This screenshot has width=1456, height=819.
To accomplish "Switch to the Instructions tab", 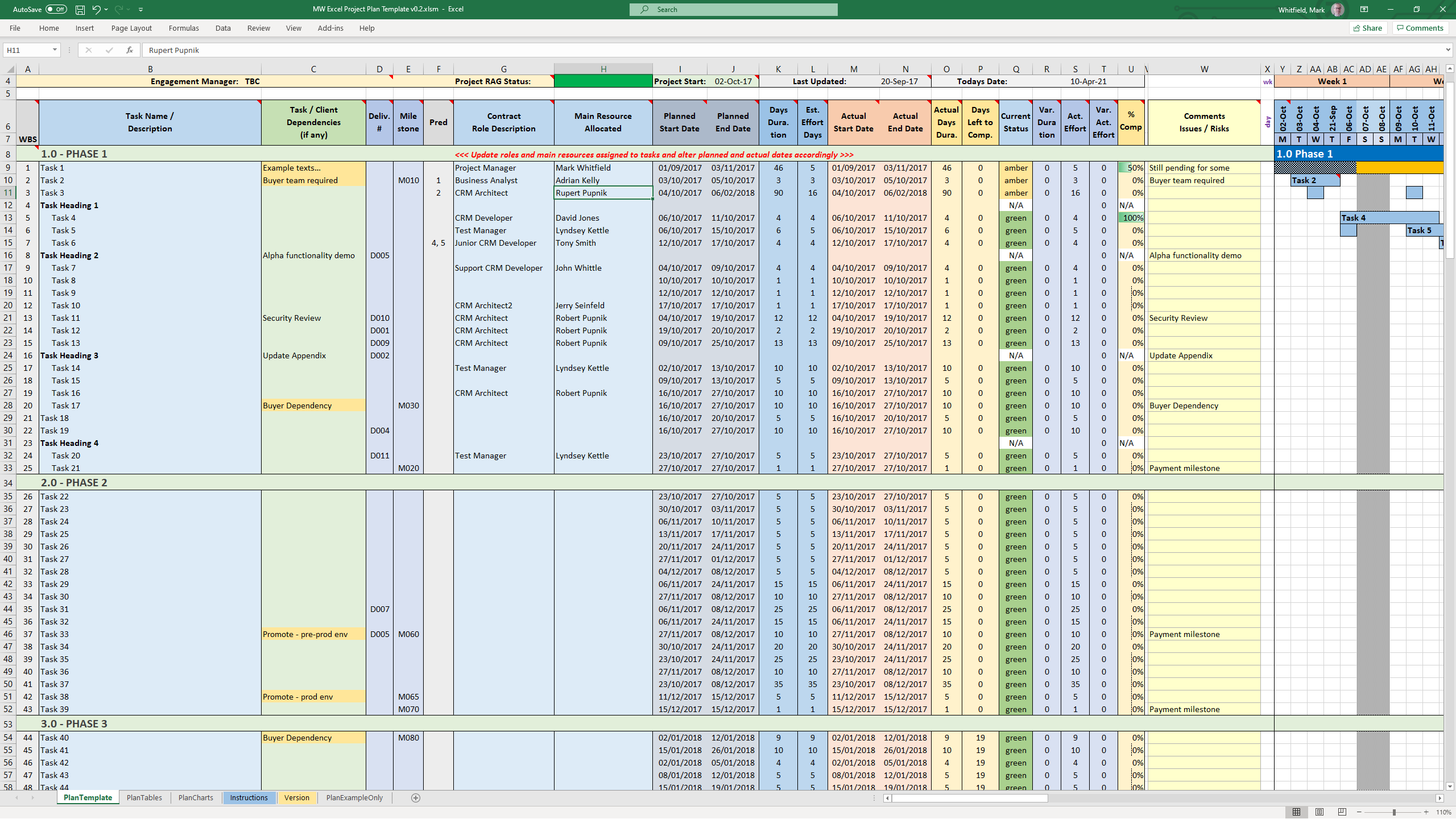I will click(249, 797).
